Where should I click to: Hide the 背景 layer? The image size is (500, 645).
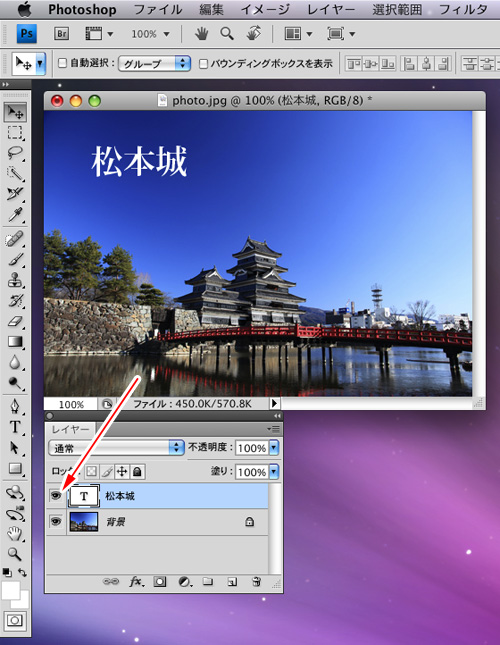coord(56,522)
